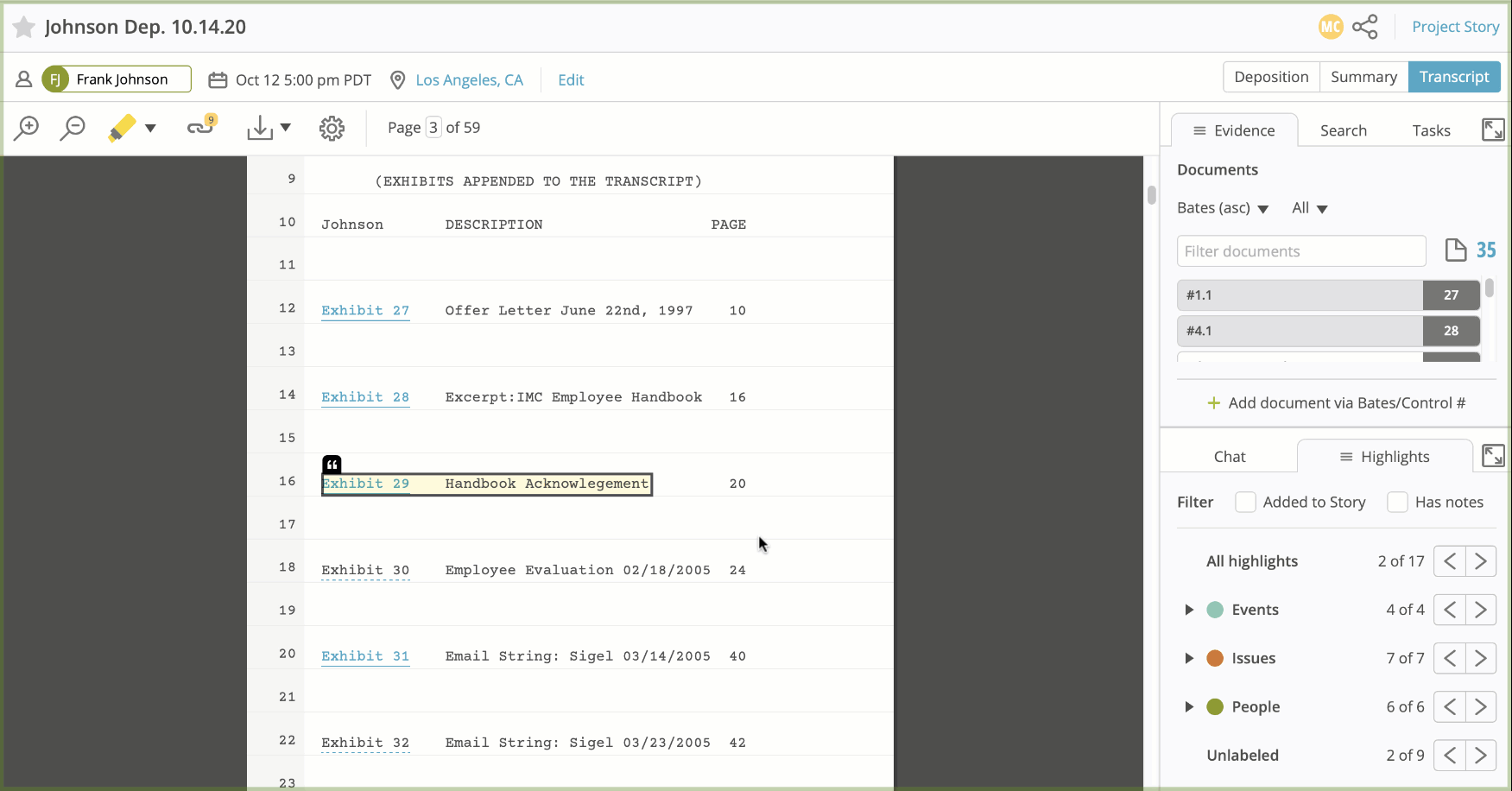The height and width of the screenshot is (791, 1512).
Task: Click the Events teal color dot
Action: (x=1215, y=610)
